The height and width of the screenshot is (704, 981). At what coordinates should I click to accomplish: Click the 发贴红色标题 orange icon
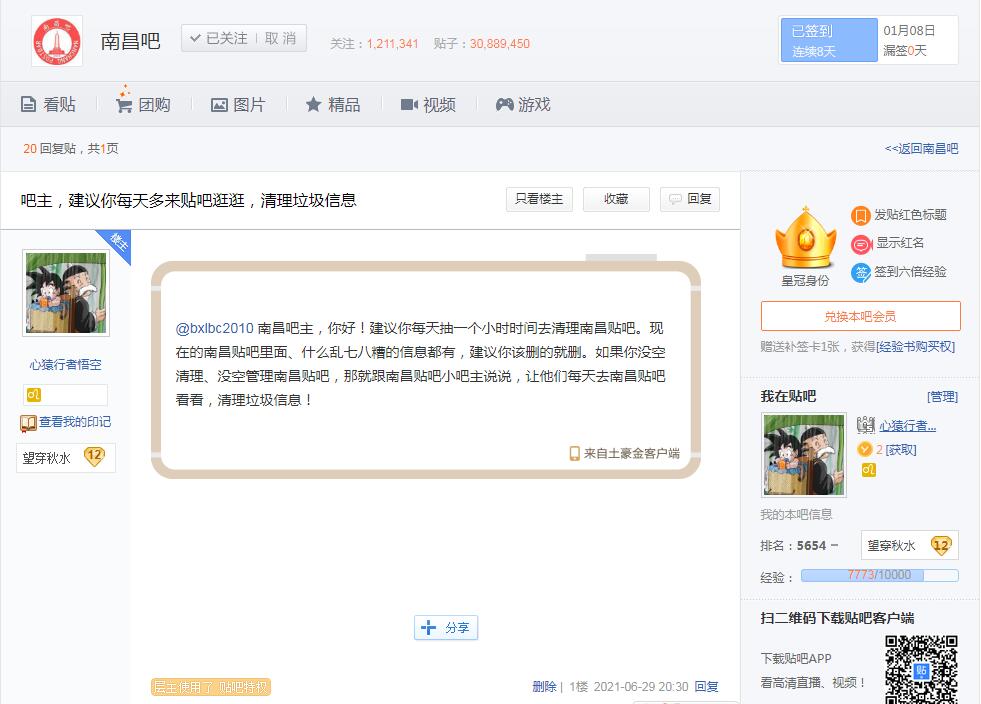860,215
